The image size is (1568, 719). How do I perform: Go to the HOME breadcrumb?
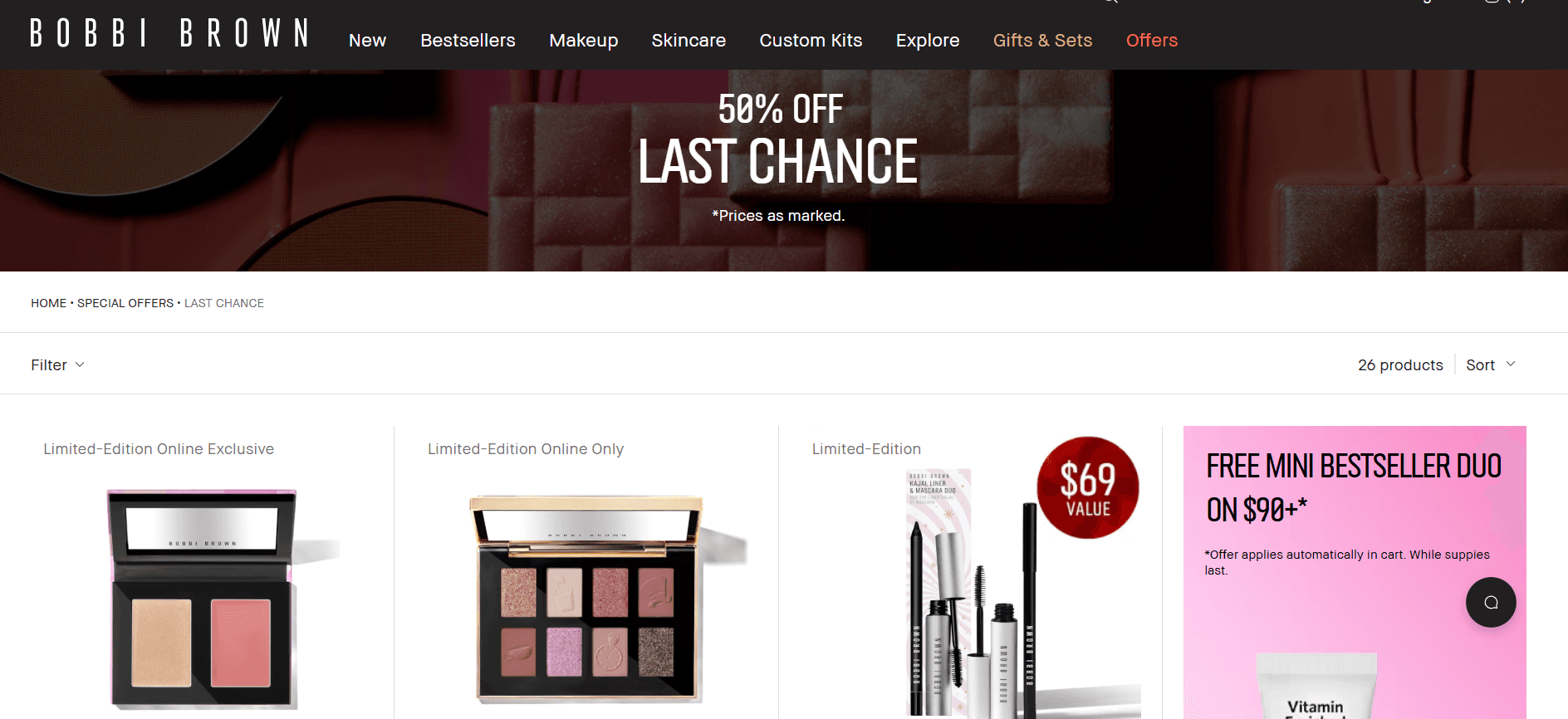click(48, 303)
